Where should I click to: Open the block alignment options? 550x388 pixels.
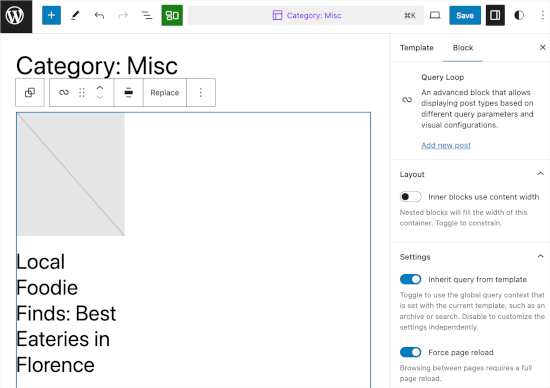[x=128, y=93]
